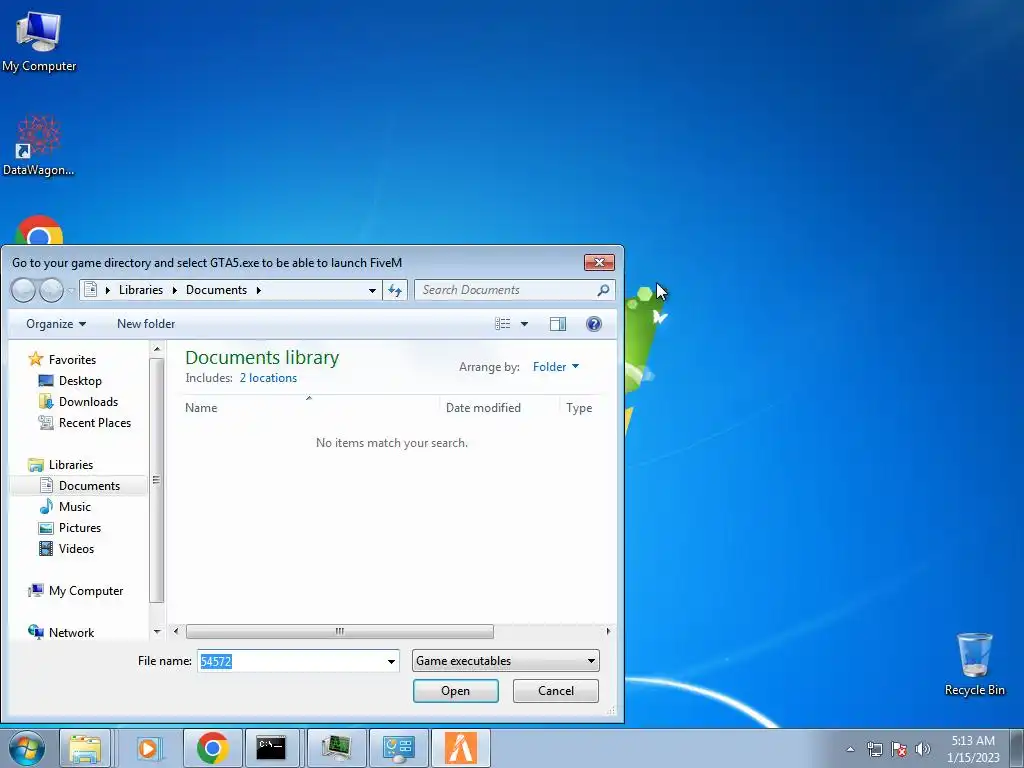The image size is (1024, 768).
Task: Toggle the preview pane icon
Action: [x=558, y=324]
